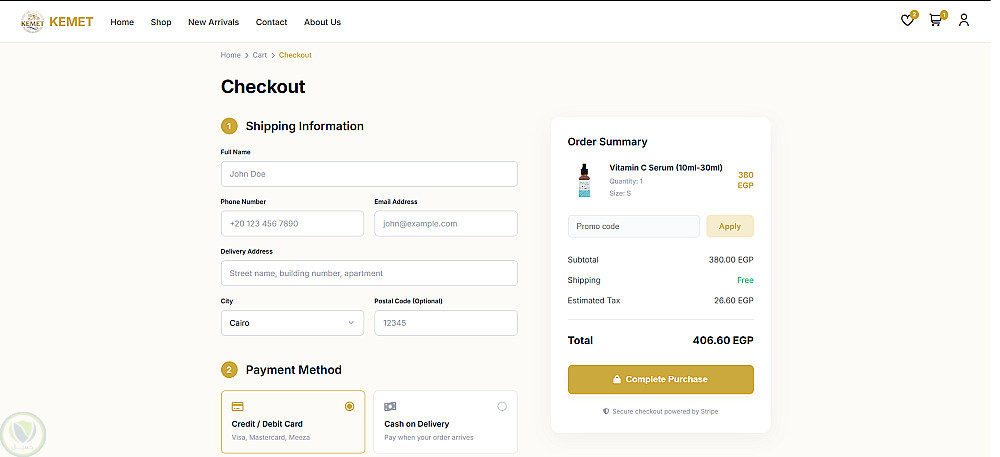Open the shopping cart icon
This screenshot has height=457, width=1000.
(935, 20)
